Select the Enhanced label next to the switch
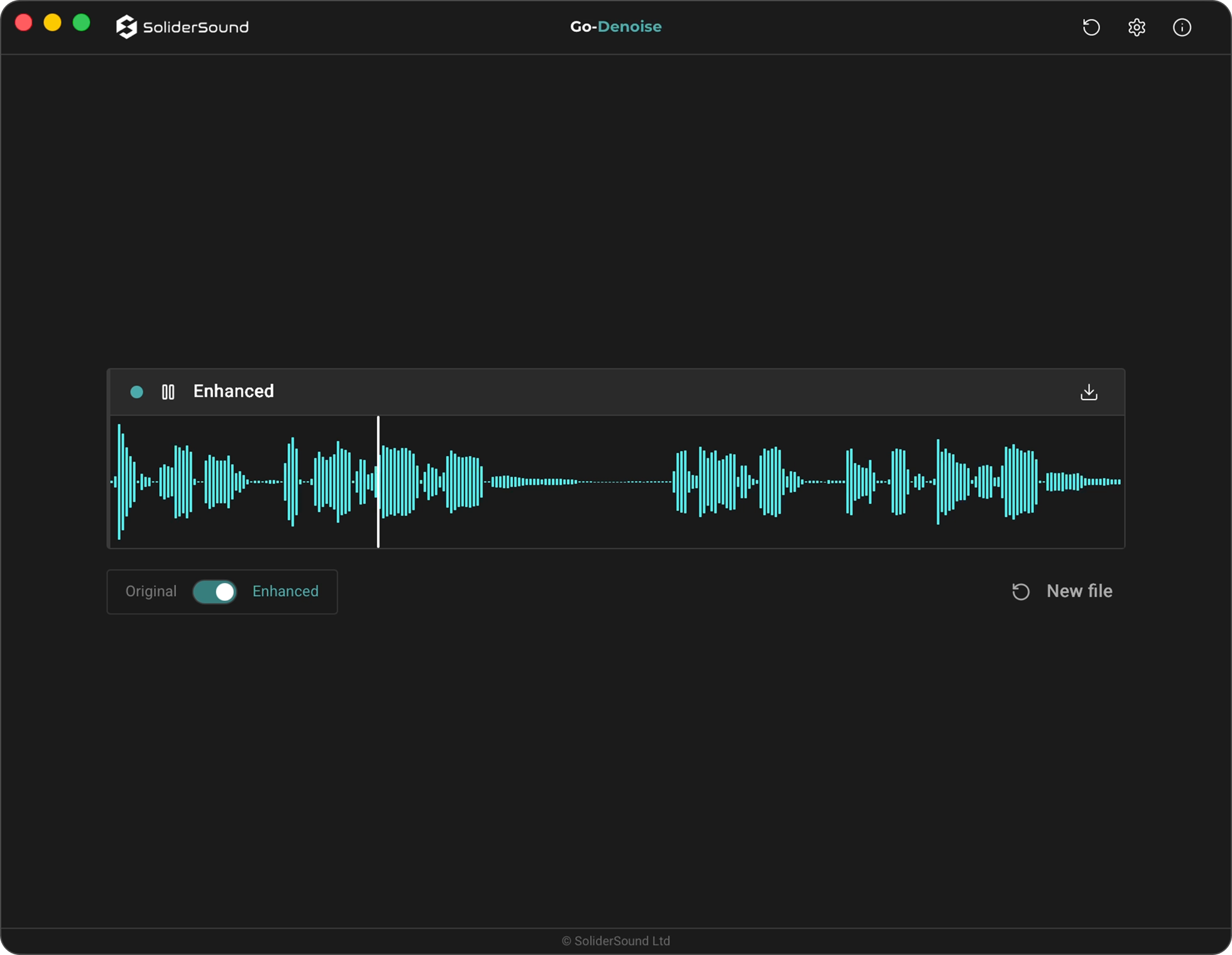 click(x=285, y=591)
